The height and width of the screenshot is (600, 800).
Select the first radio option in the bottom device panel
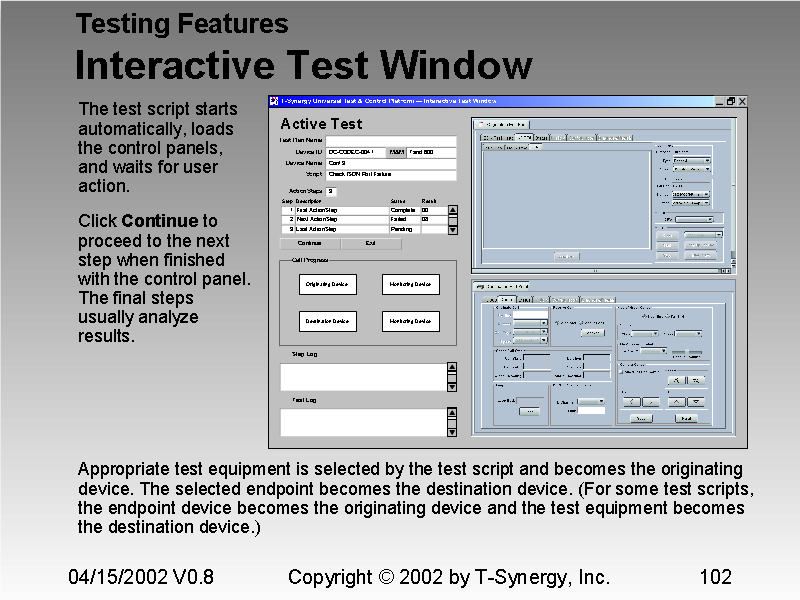click(x=558, y=323)
